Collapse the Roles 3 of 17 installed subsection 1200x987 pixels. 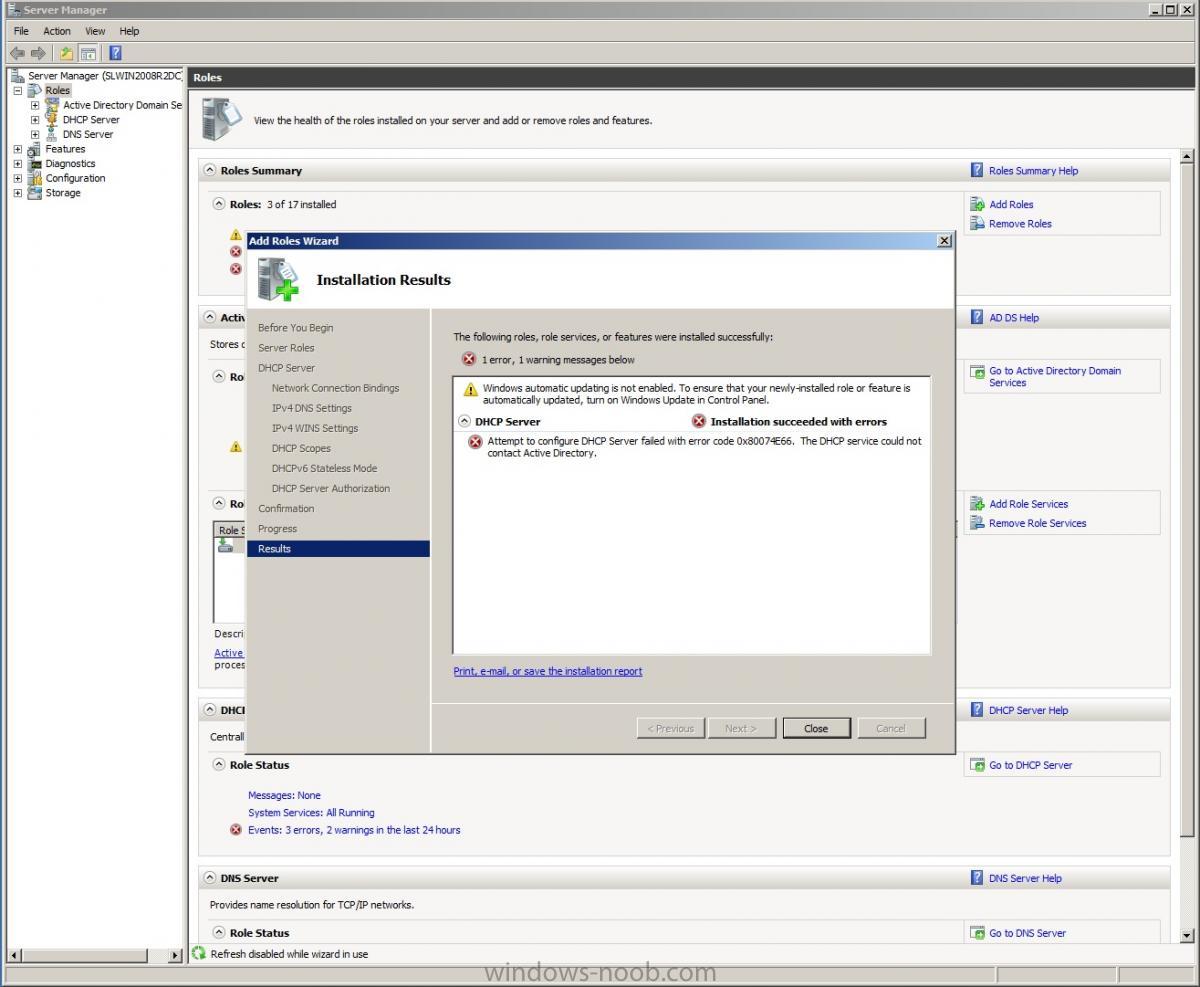(219, 204)
